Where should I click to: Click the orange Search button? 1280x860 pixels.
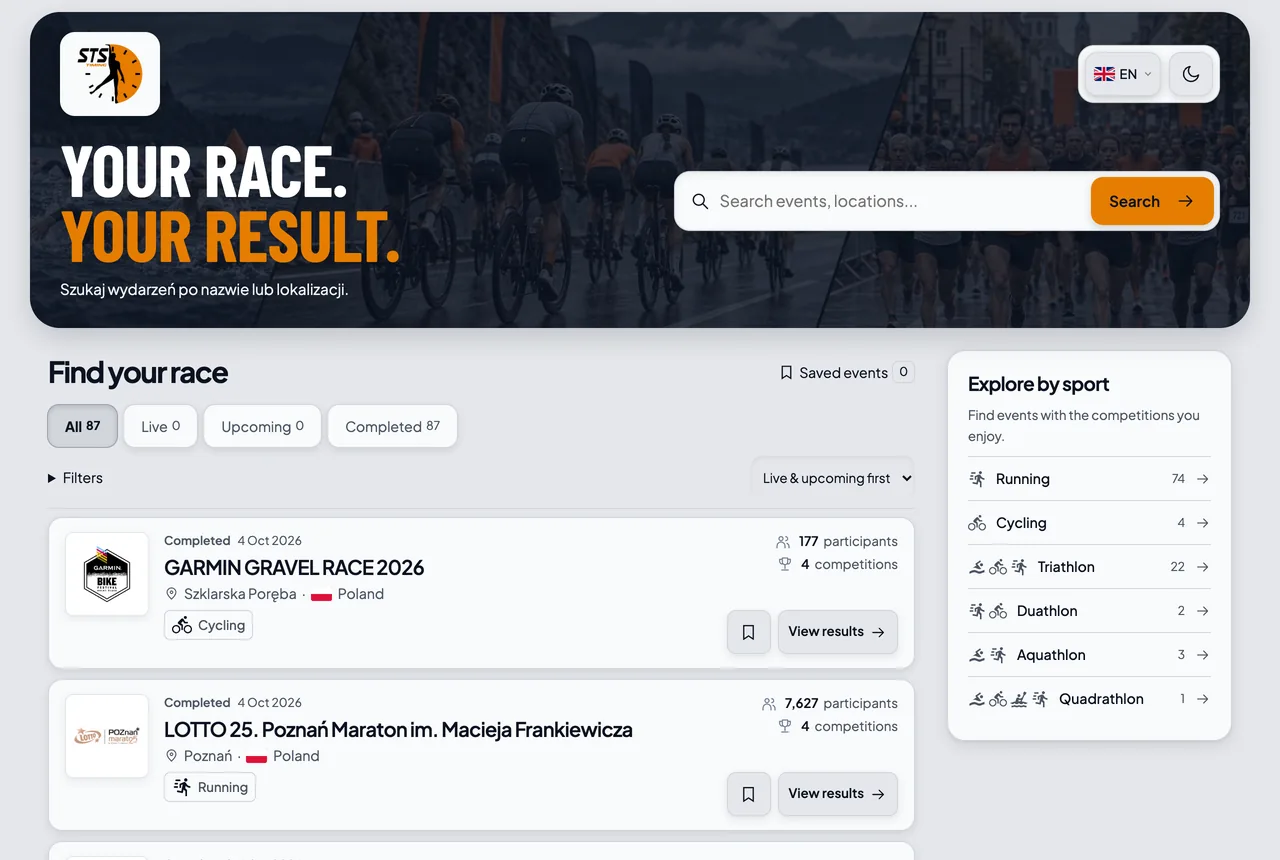point(1152,201)
